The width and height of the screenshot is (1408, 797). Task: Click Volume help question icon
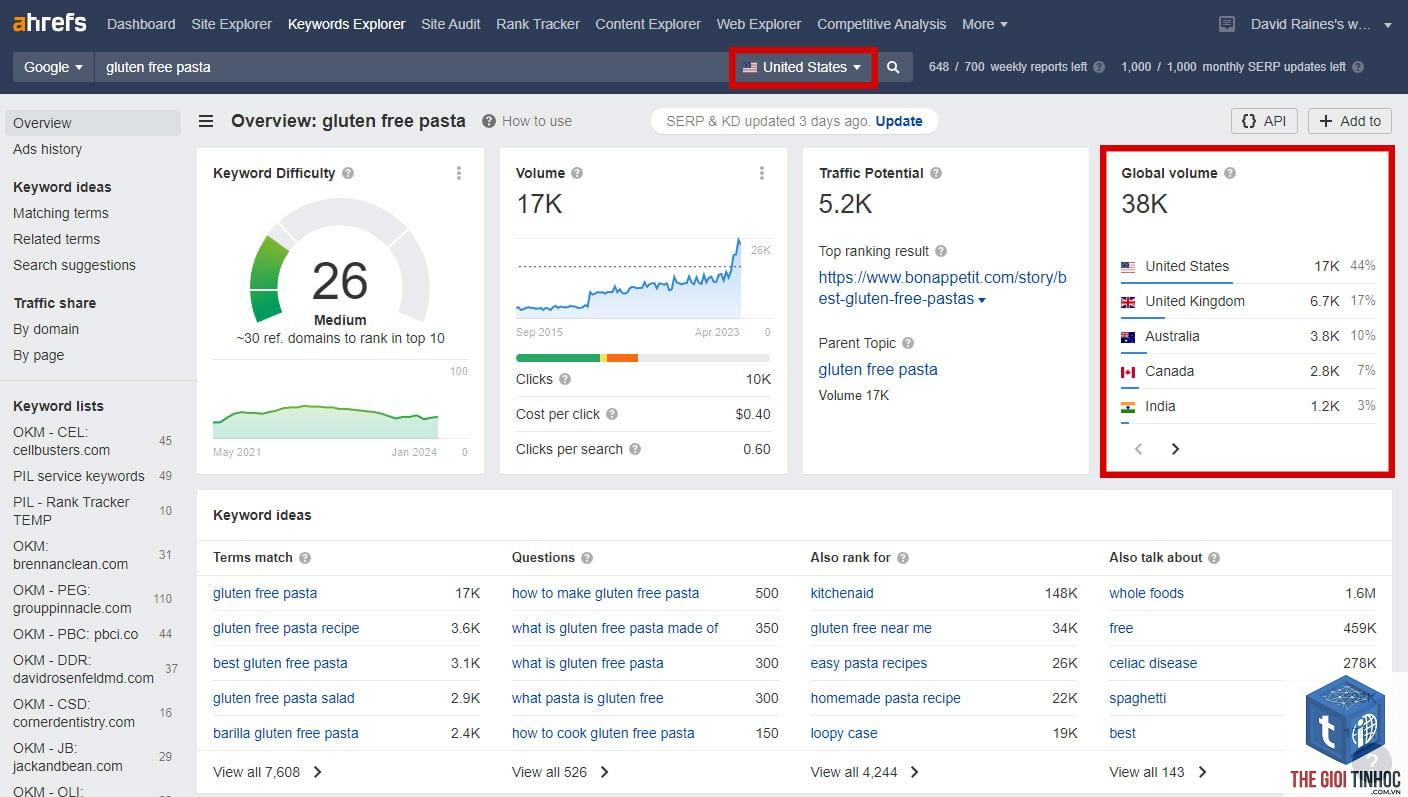click(x=577, y=173)
